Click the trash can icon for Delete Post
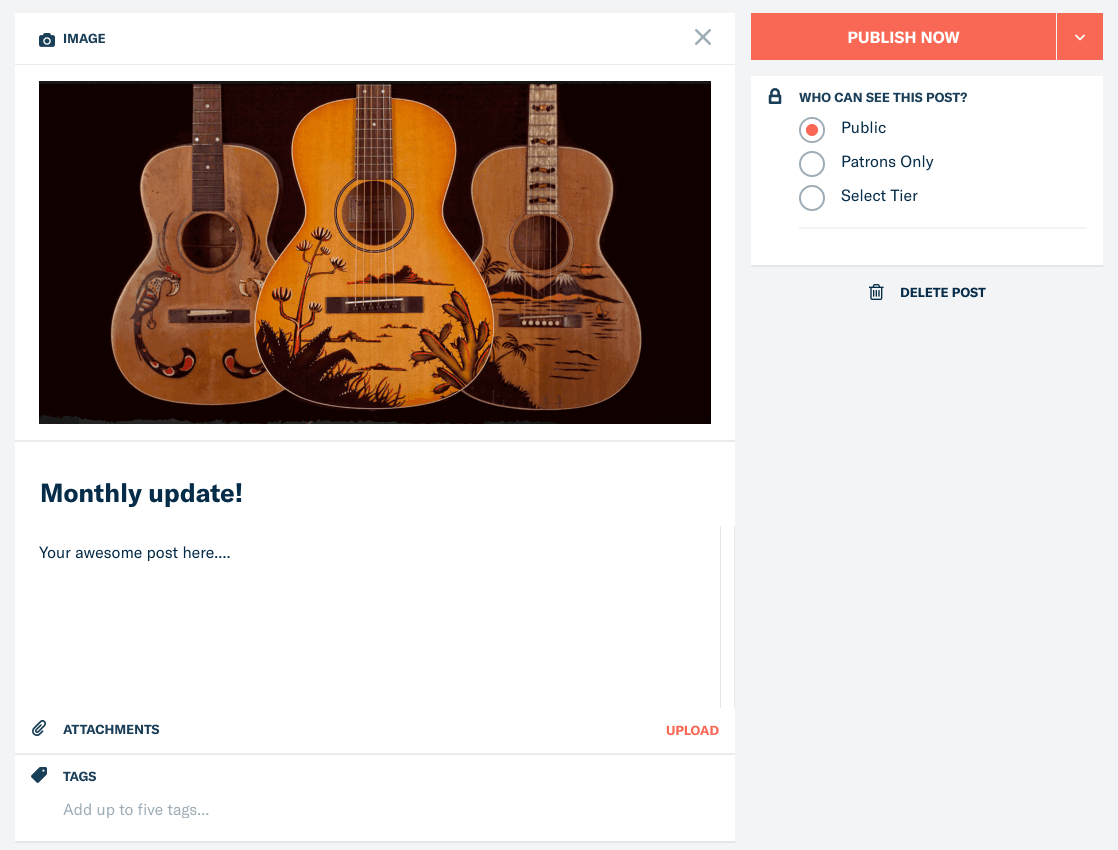Image resolution: width=1118 pixels, height=850 pixels. pos(876,292)
